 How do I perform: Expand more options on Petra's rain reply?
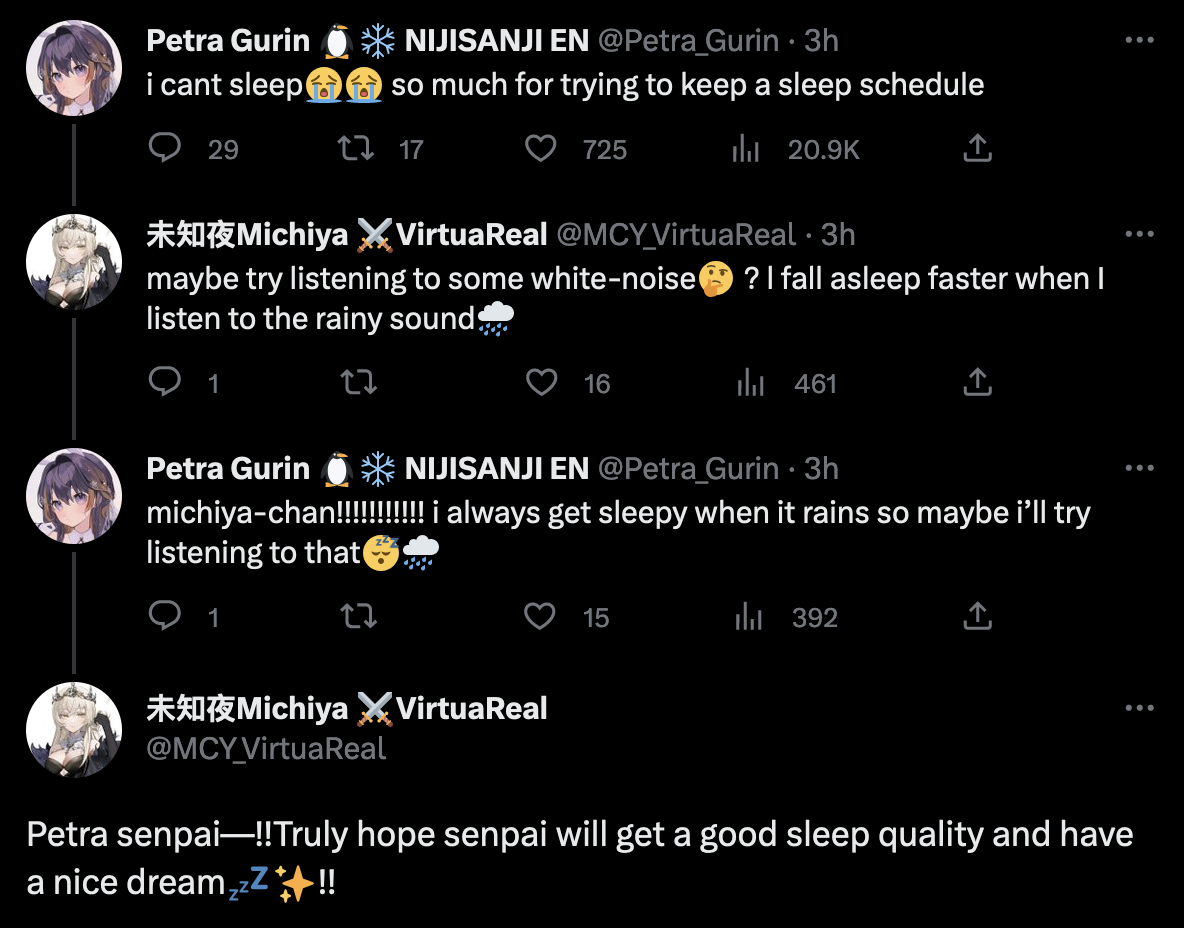pos(1140,468)
